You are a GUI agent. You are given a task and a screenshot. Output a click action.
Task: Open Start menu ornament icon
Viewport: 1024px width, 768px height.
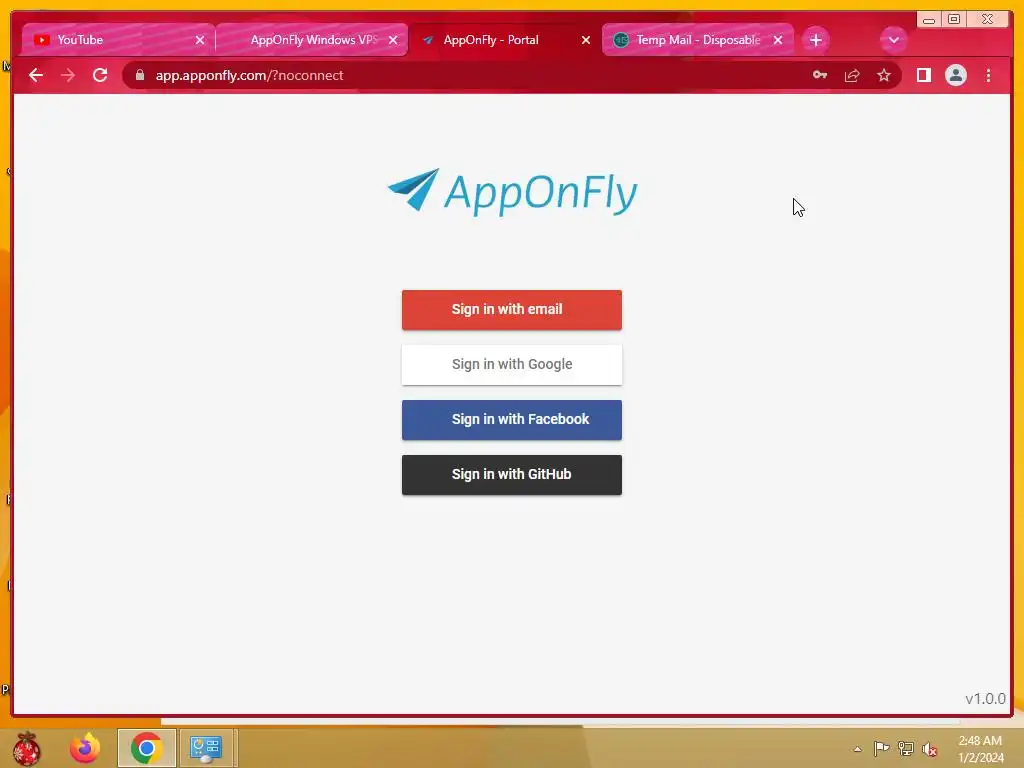tap(26, 748)
